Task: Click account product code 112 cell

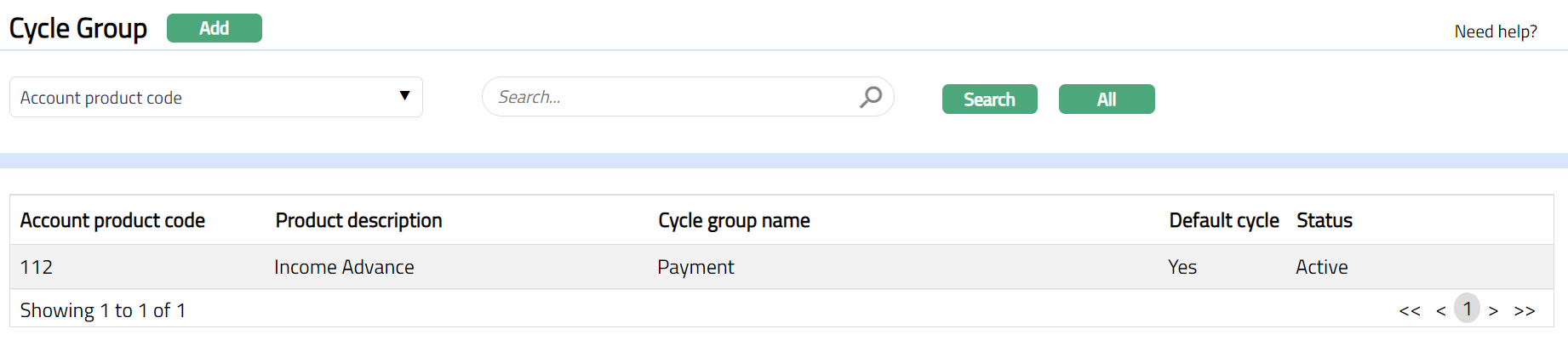Action: click(37, 268)
